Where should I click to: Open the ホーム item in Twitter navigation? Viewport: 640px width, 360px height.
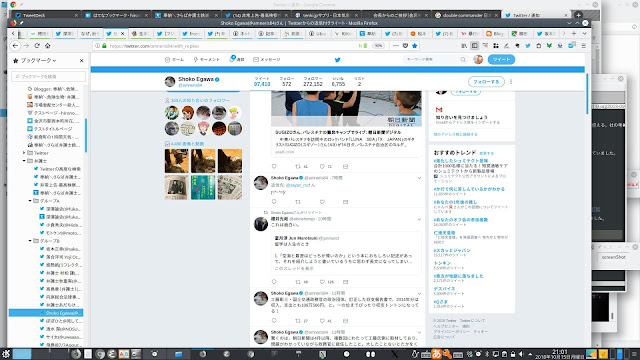tap(174, 60)
